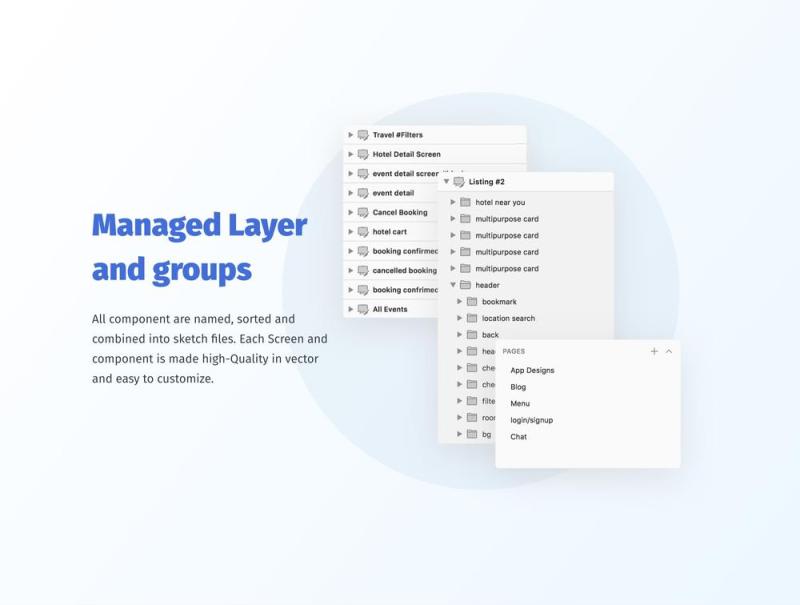Click the bookmark group folder icon
The width and height of the screenshot is (800, 605).
[x=472, y=301]
